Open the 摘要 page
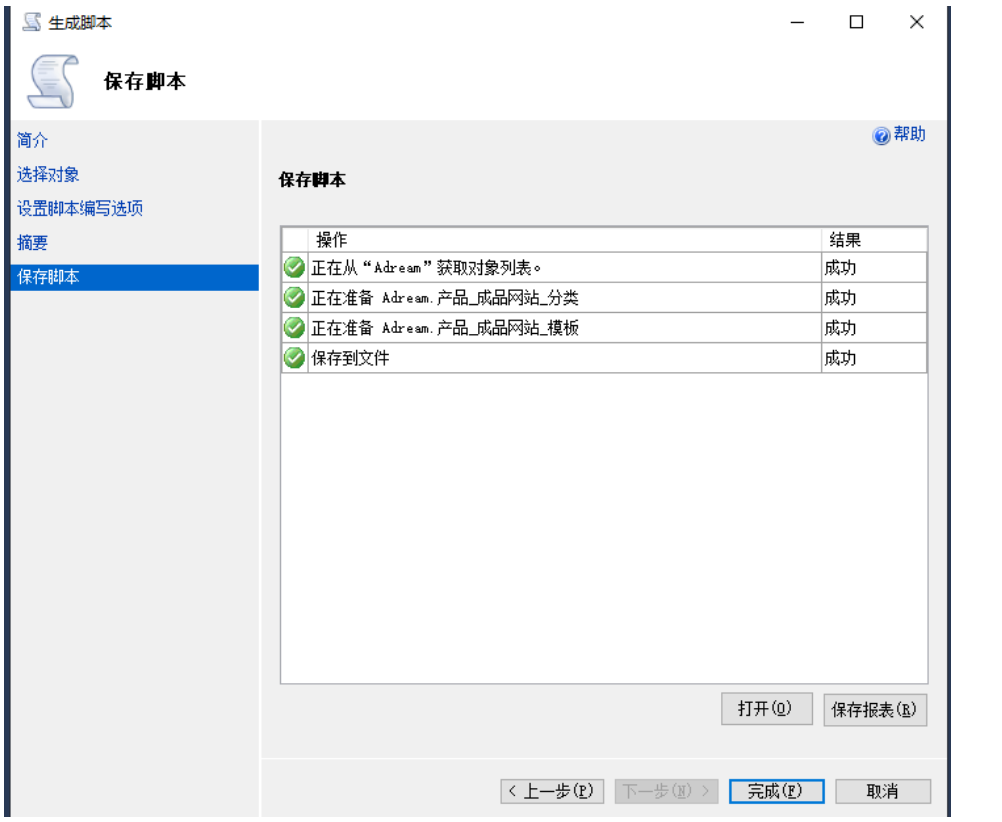The height and width of the screenshot is (822, 1002). coord(32,243)
